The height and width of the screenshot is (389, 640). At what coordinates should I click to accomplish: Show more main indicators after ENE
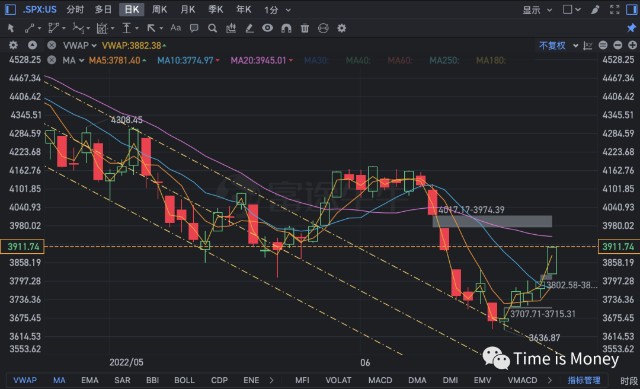(x=271, y=380)
